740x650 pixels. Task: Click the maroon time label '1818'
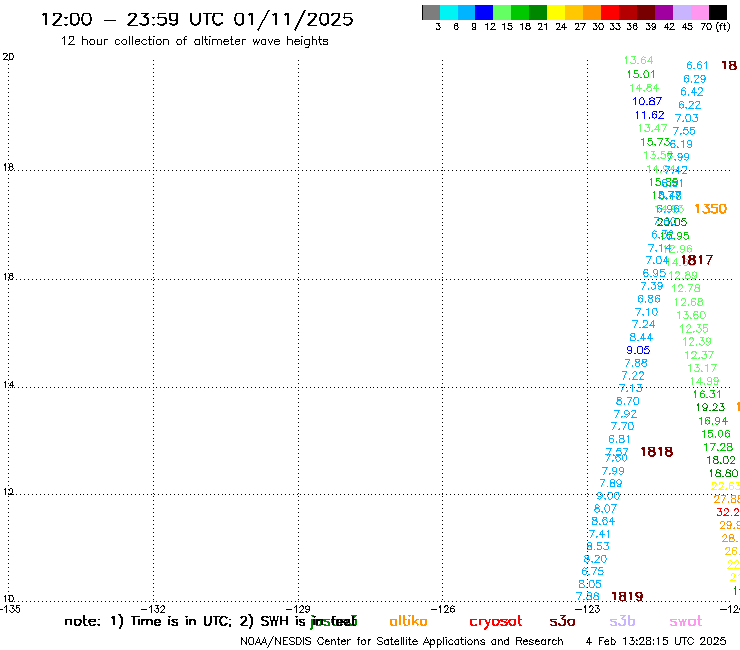[x=656, y=452]
